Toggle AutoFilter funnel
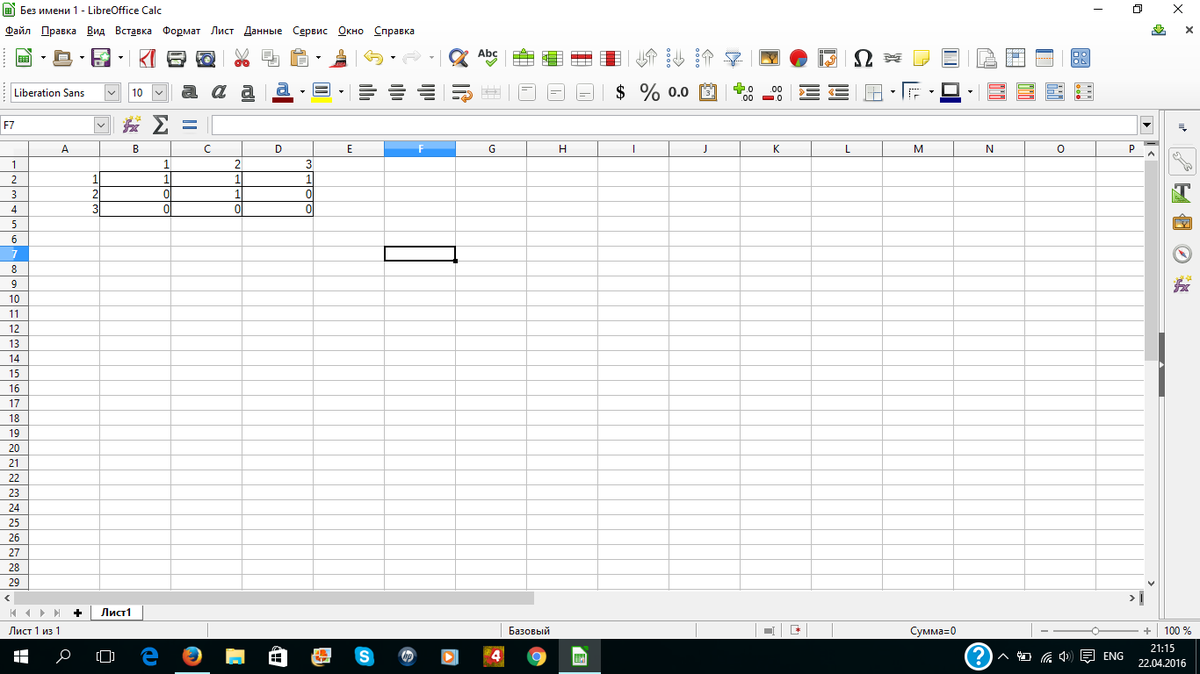Image resolution: width=1200 pixels, height=674 pixels. pyautogui.click(x=733, y=58)
